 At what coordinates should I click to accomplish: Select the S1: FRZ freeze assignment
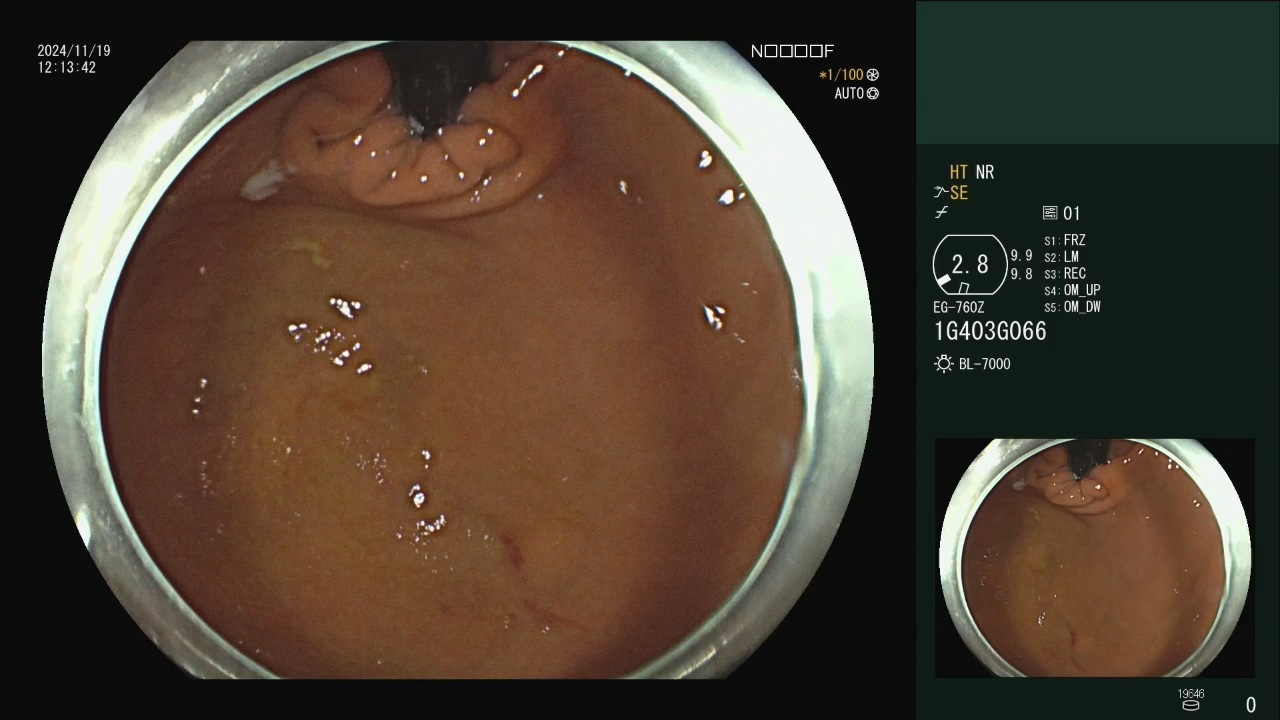(x=1065, y=241)
